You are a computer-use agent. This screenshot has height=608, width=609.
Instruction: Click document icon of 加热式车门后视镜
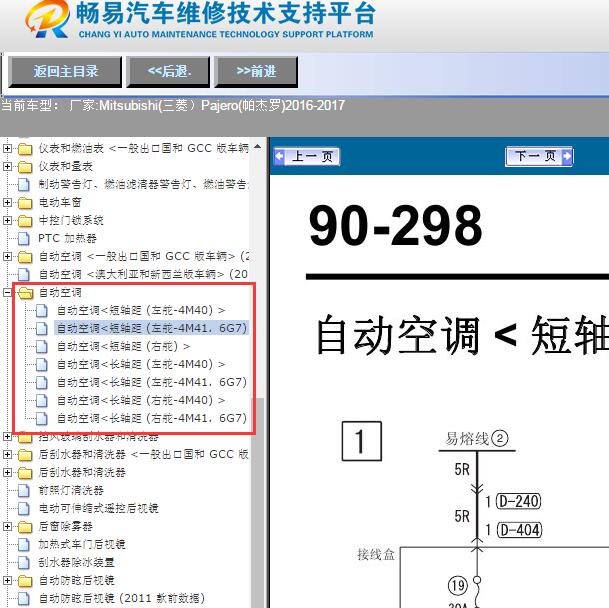[24, 545]
